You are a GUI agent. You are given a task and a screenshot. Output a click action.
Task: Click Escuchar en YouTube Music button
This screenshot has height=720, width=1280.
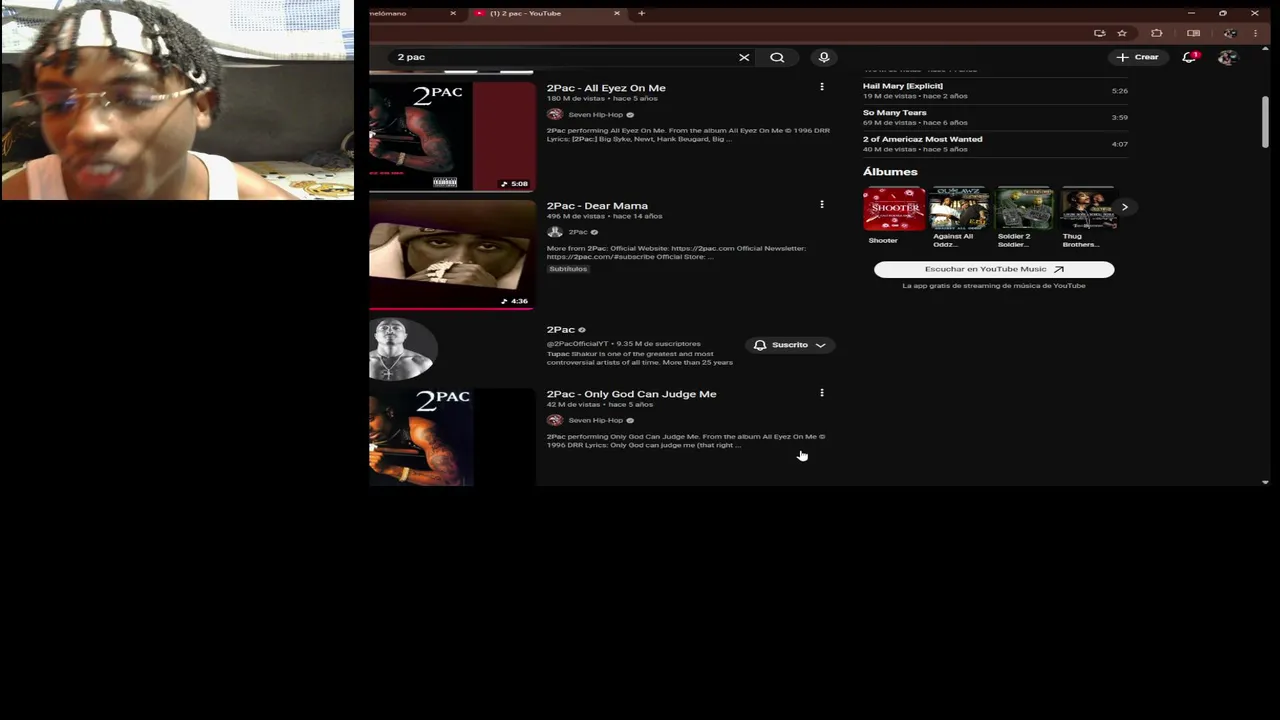pos(994,269)
